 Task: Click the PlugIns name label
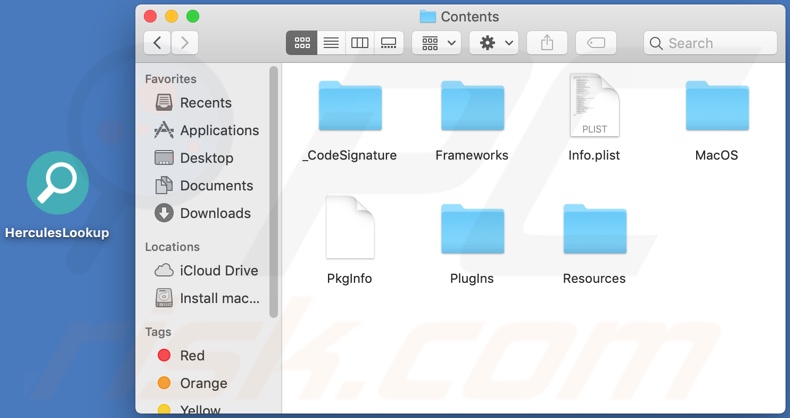(x=472, y=278)
